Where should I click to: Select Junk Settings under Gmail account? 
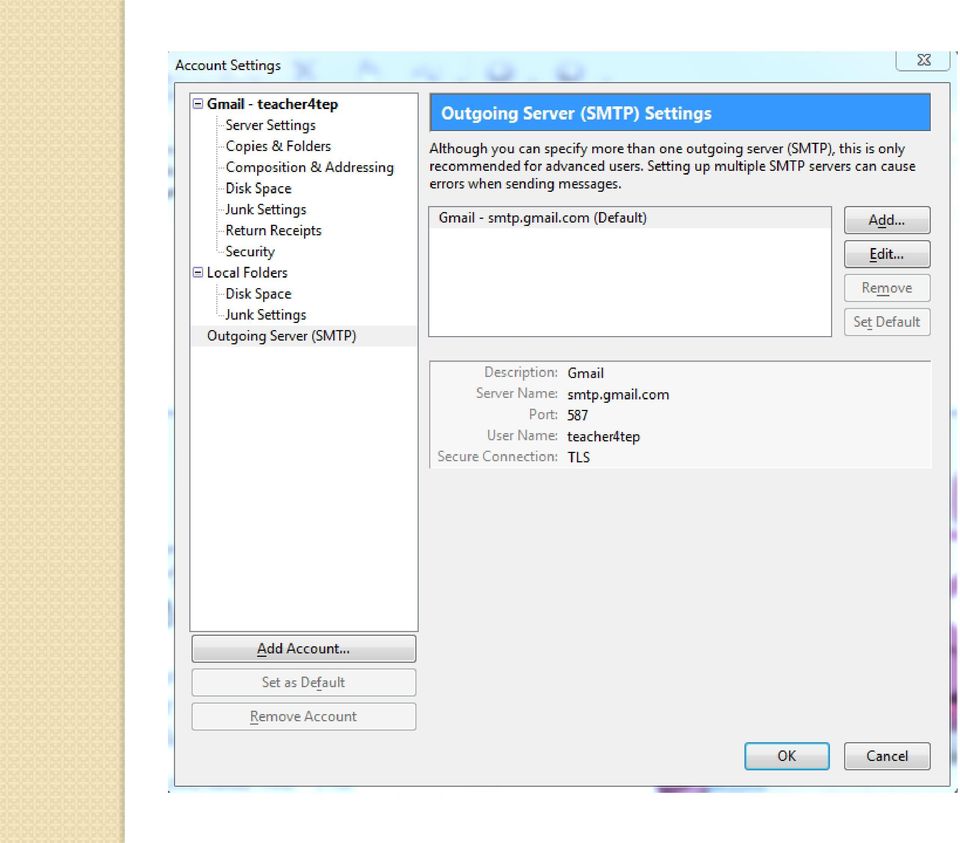[265, 209]
